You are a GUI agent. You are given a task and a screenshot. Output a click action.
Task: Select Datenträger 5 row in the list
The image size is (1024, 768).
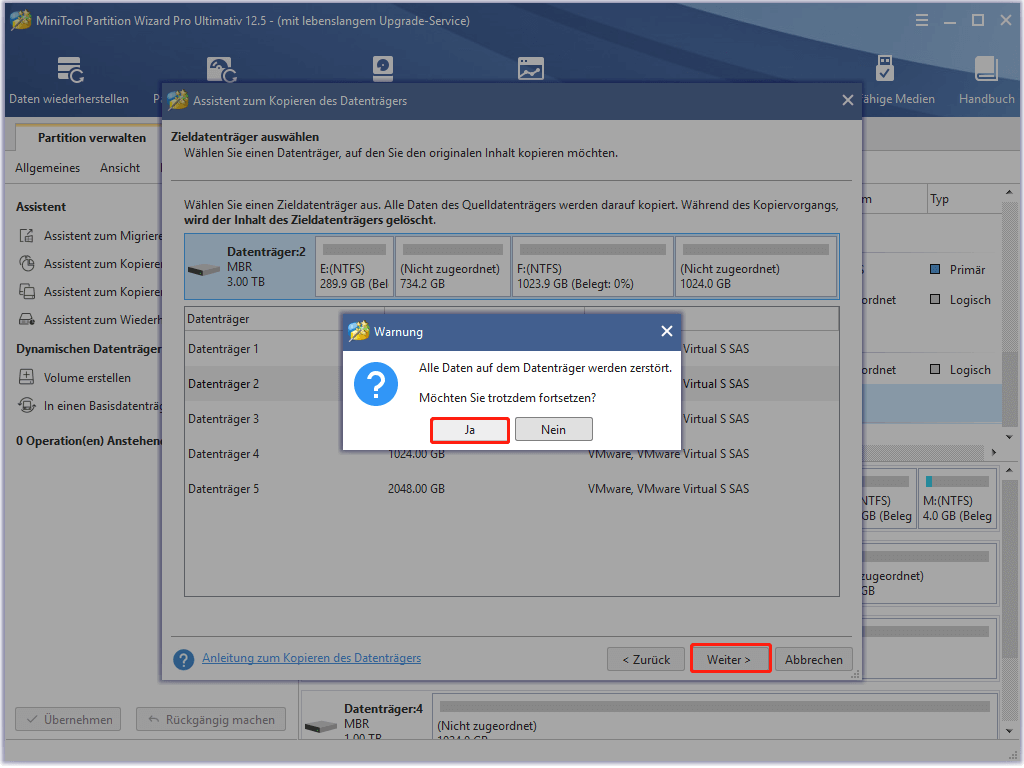click(x=511, y=488)
